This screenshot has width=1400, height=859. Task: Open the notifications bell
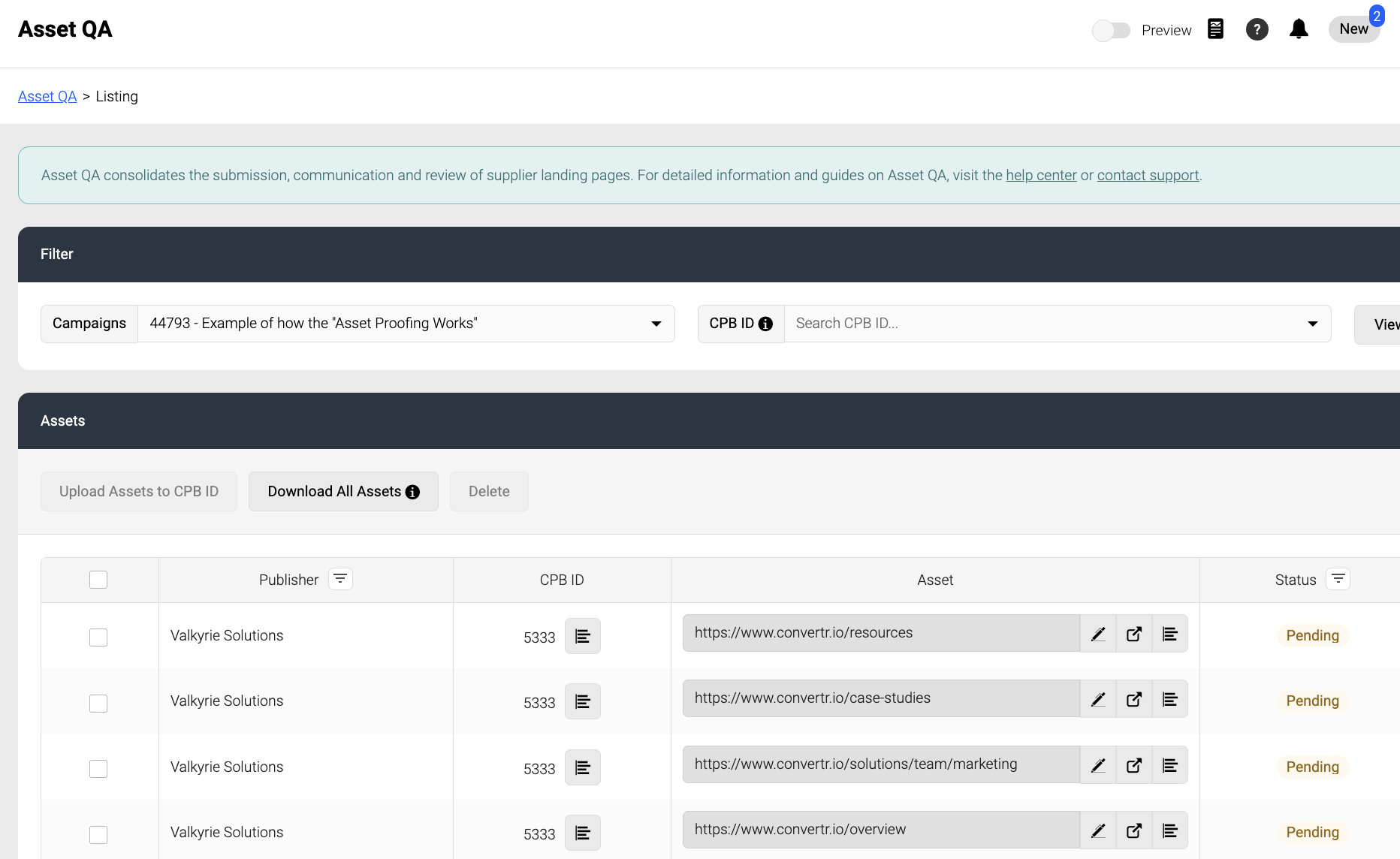click(1299, 29)
